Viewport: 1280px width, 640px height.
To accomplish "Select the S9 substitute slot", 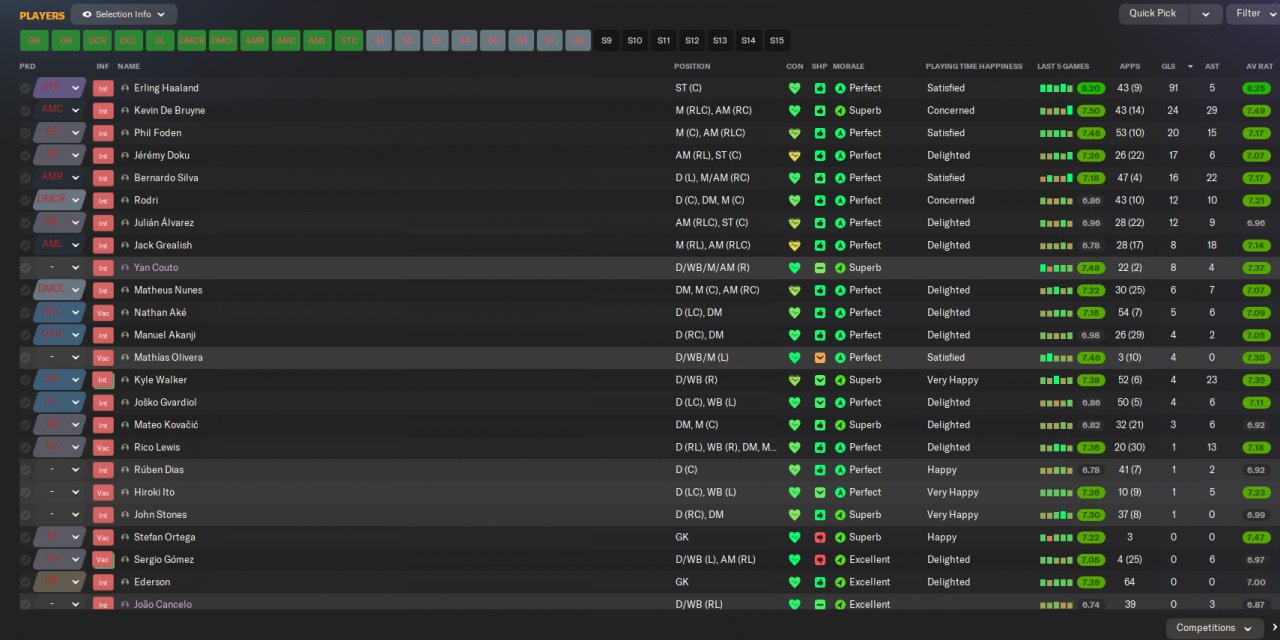I will (x=606, y=41).
